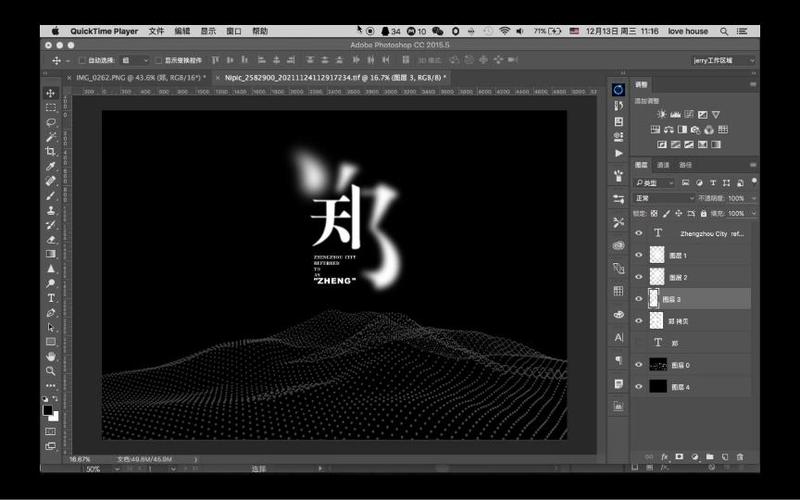Switch to IMG_0262.PNG document tab
This screenshot has height=500, width=800.
[141, 78]
